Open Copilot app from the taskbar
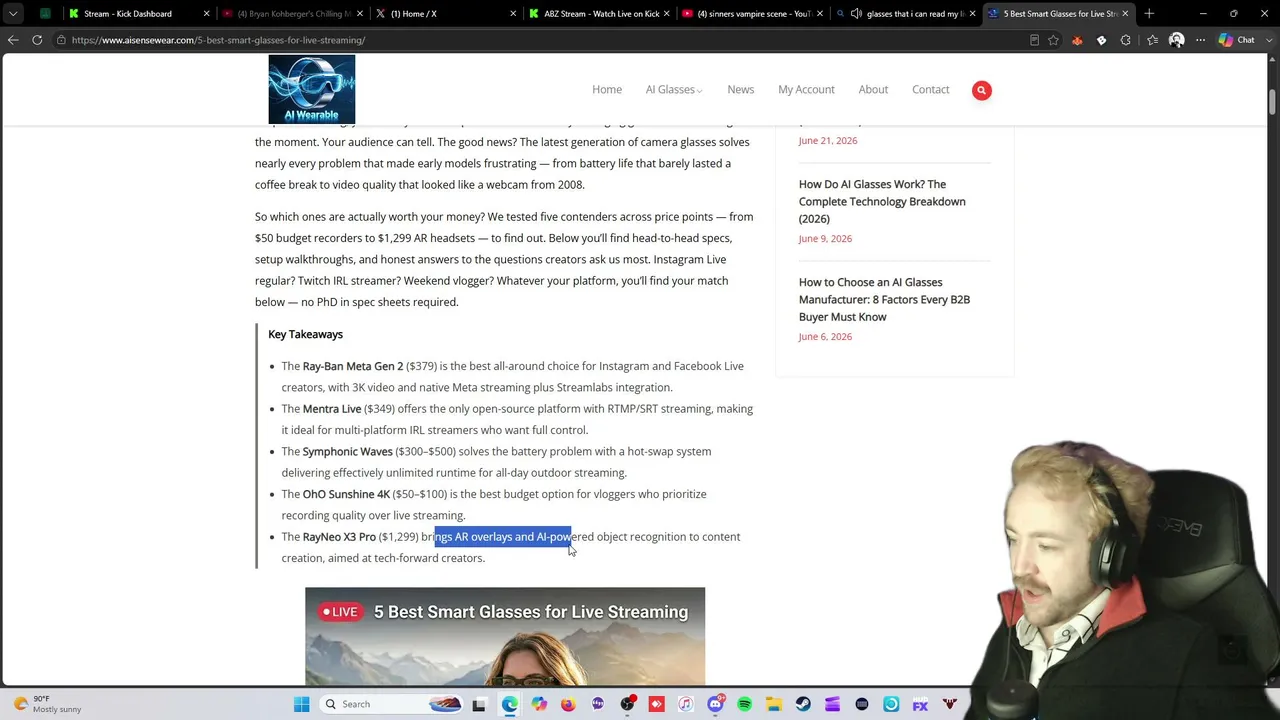 pyautogui.click(x=539, y=704)
